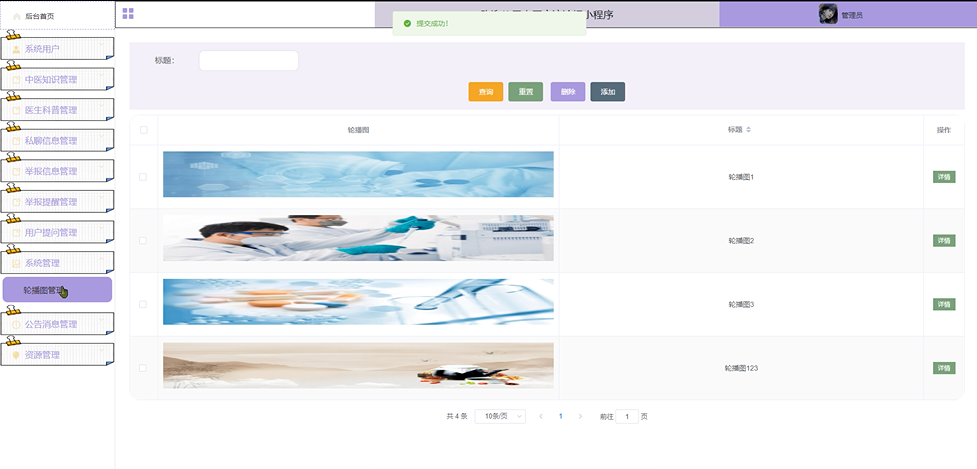Open the 资源管理 menu label

coord(42,355)
